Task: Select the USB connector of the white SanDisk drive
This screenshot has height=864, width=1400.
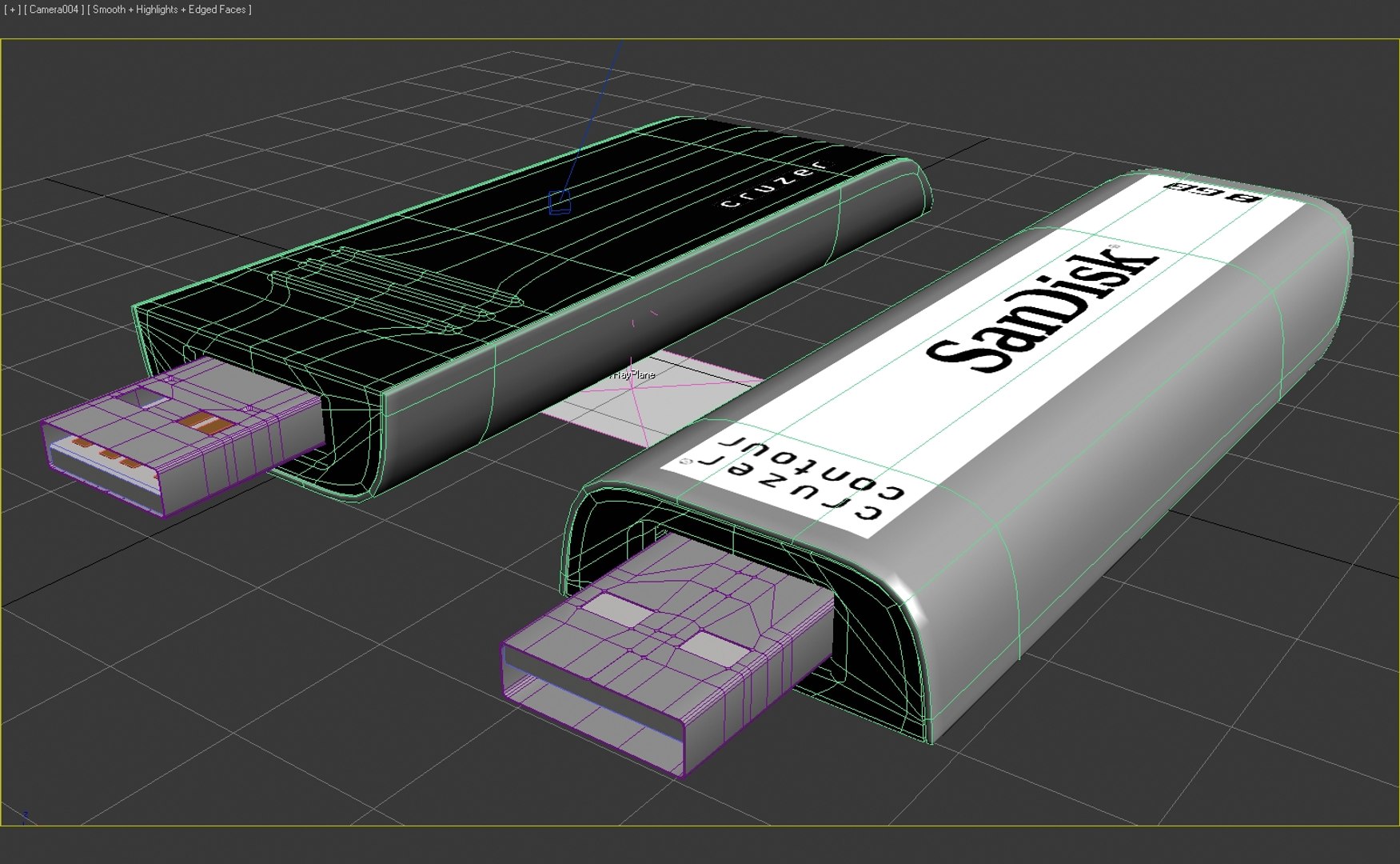Action: coord(668,656)
